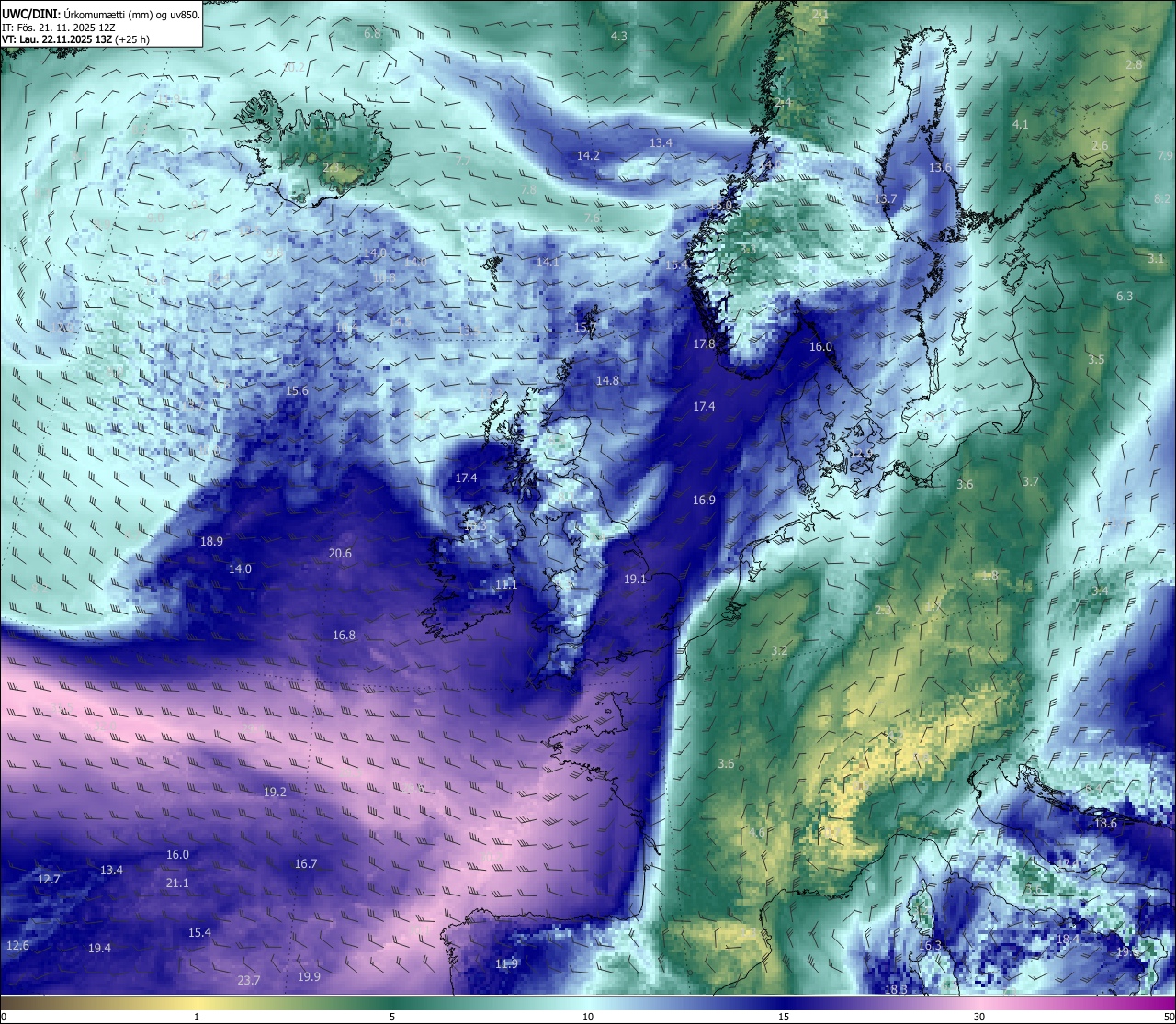Click the 12.7 value label
This screenshot has height=1024, width=1176.
click(x=49, y=879)
